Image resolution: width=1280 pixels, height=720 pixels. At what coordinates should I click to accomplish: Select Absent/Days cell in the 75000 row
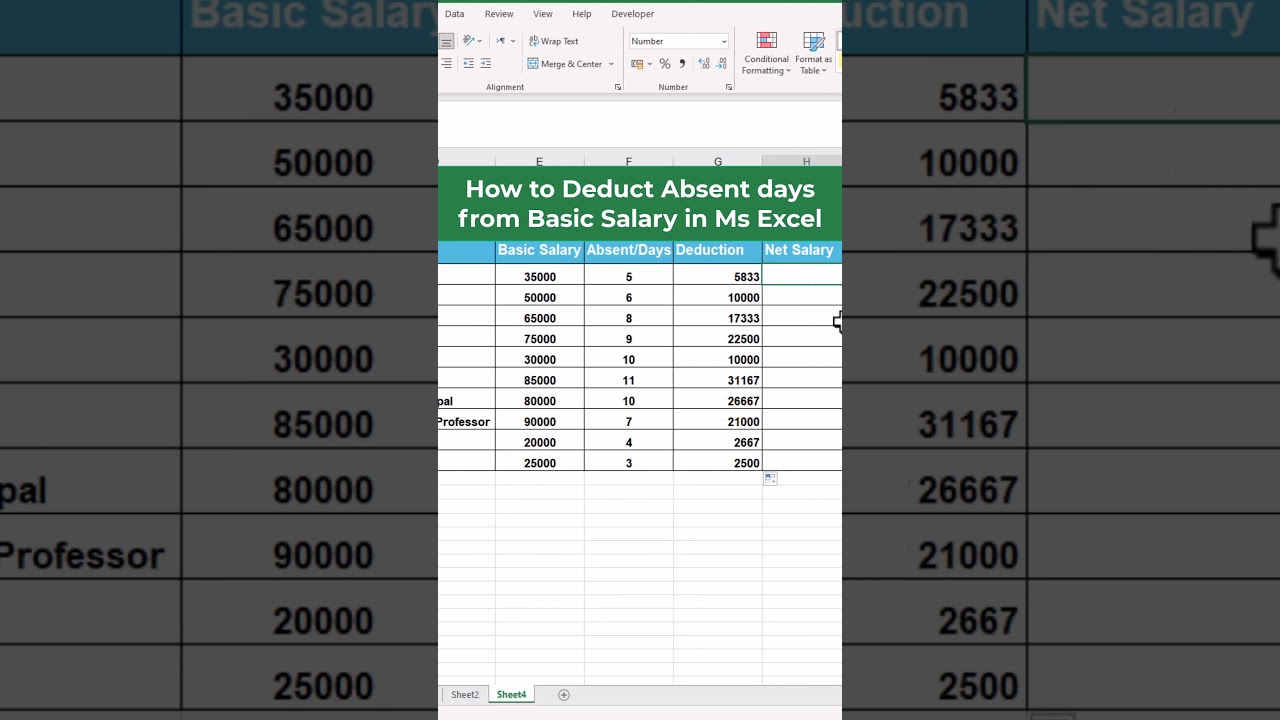628,339
